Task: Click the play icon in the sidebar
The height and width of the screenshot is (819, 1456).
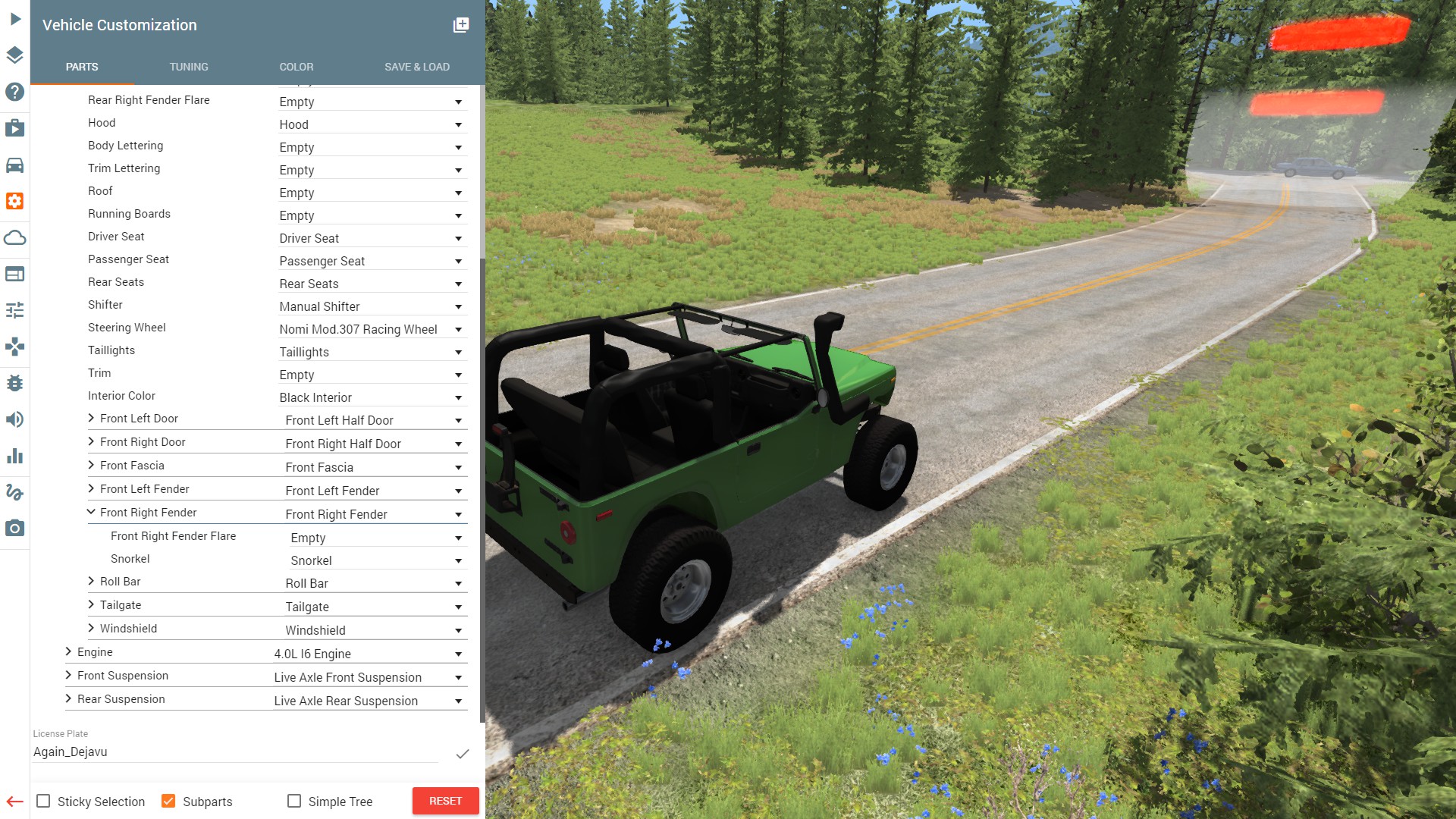Action: tap(15, 19)
